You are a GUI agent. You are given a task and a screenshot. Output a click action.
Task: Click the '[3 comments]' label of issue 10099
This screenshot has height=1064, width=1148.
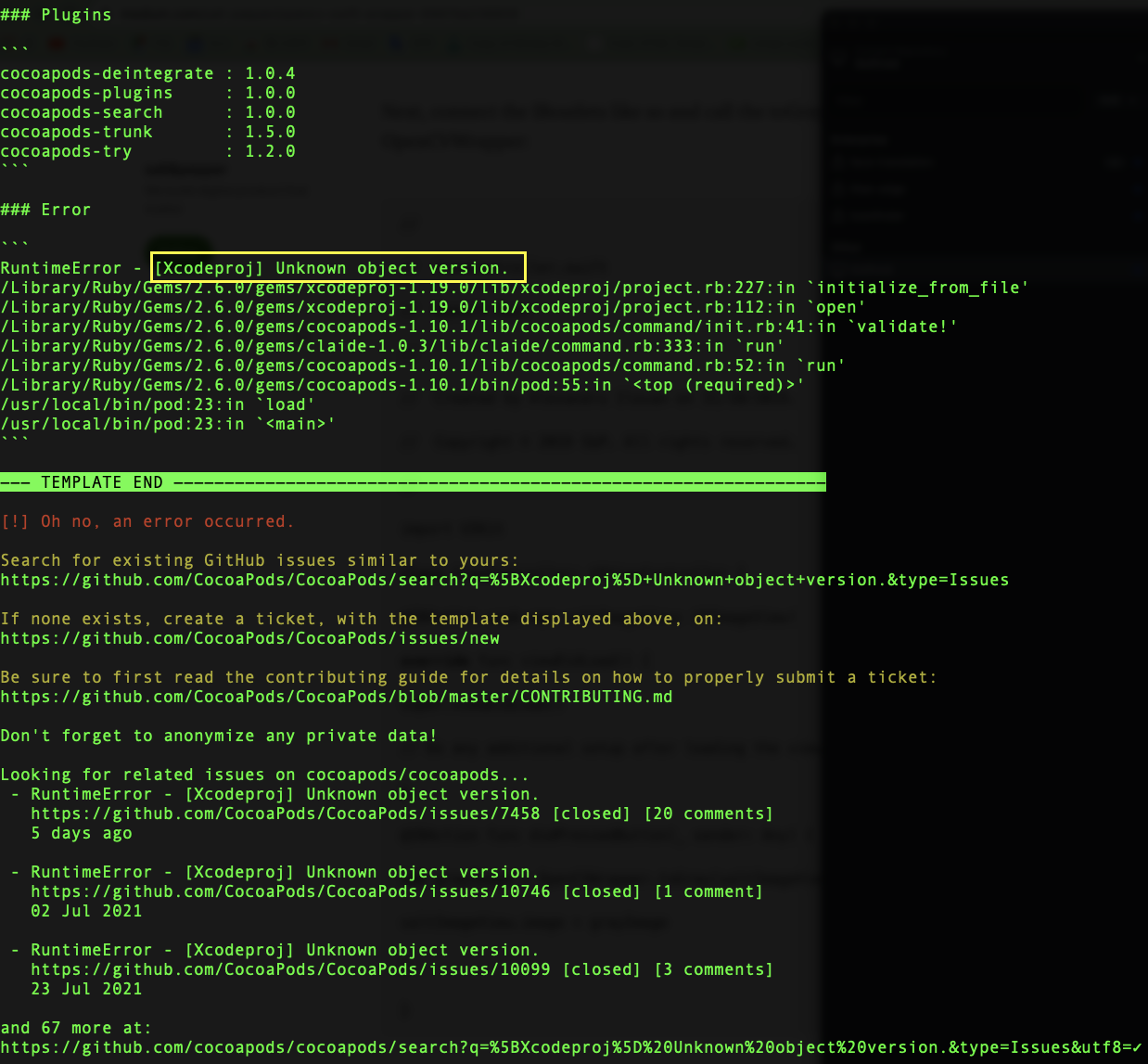click(714, 969)
